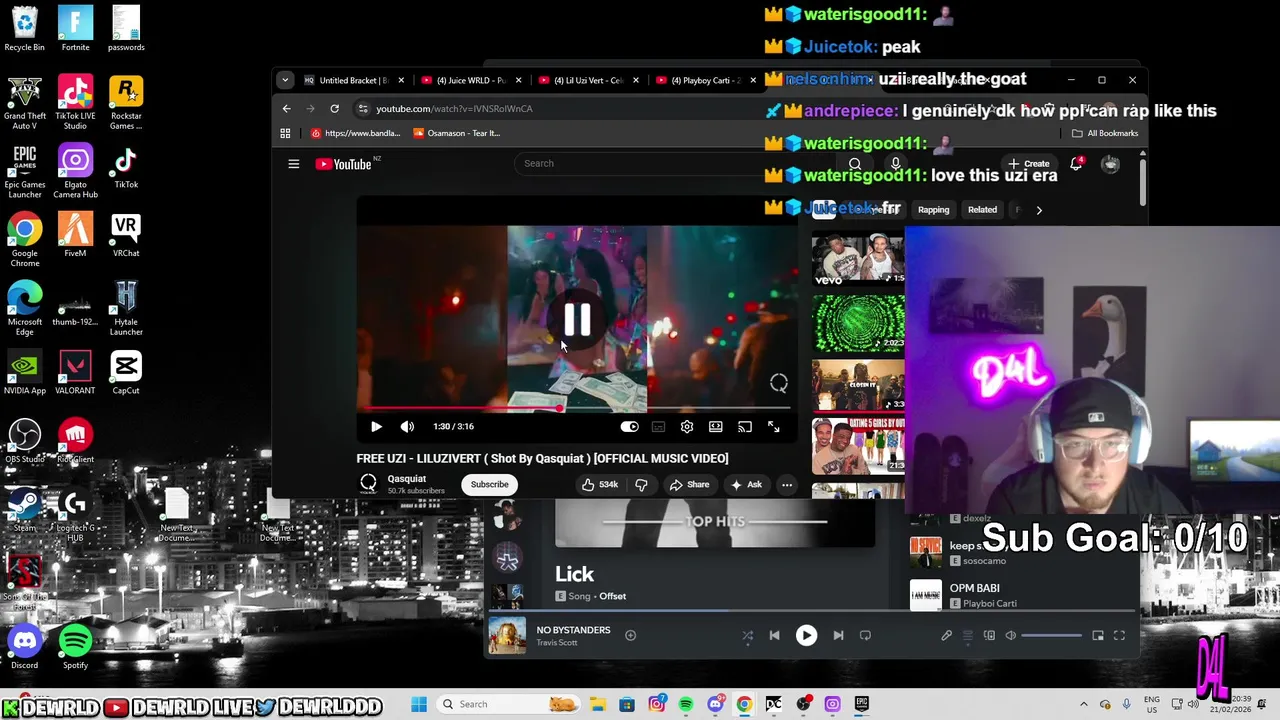This screenshot has width=1280, height=720.
Task: Open YouTube notifications bell
Action: click(x=1076, y=164)
